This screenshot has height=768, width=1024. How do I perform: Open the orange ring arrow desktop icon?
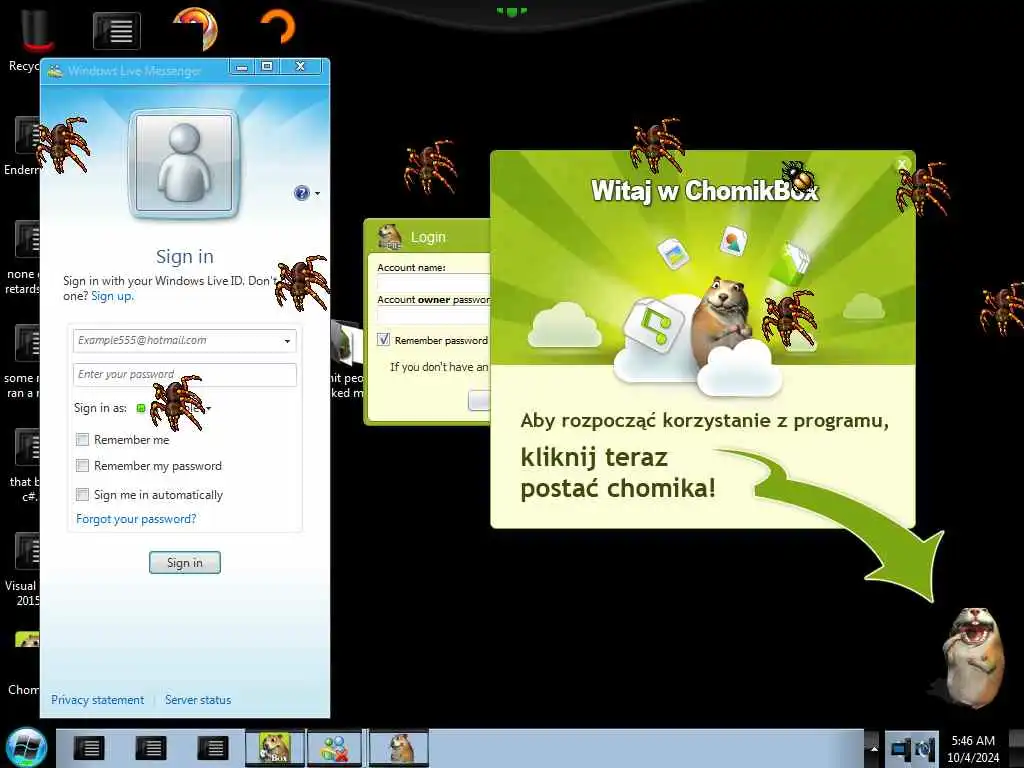point(278,27)
